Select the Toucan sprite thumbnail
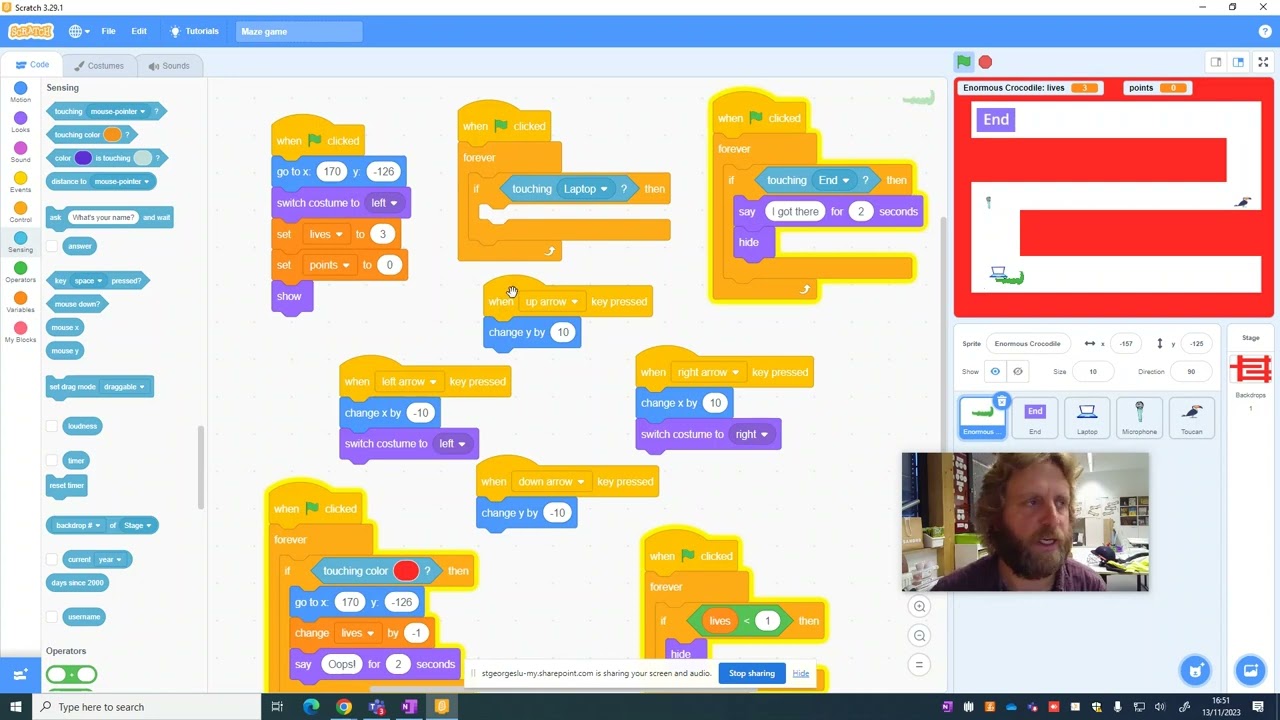 click(x=1191, y=418)
